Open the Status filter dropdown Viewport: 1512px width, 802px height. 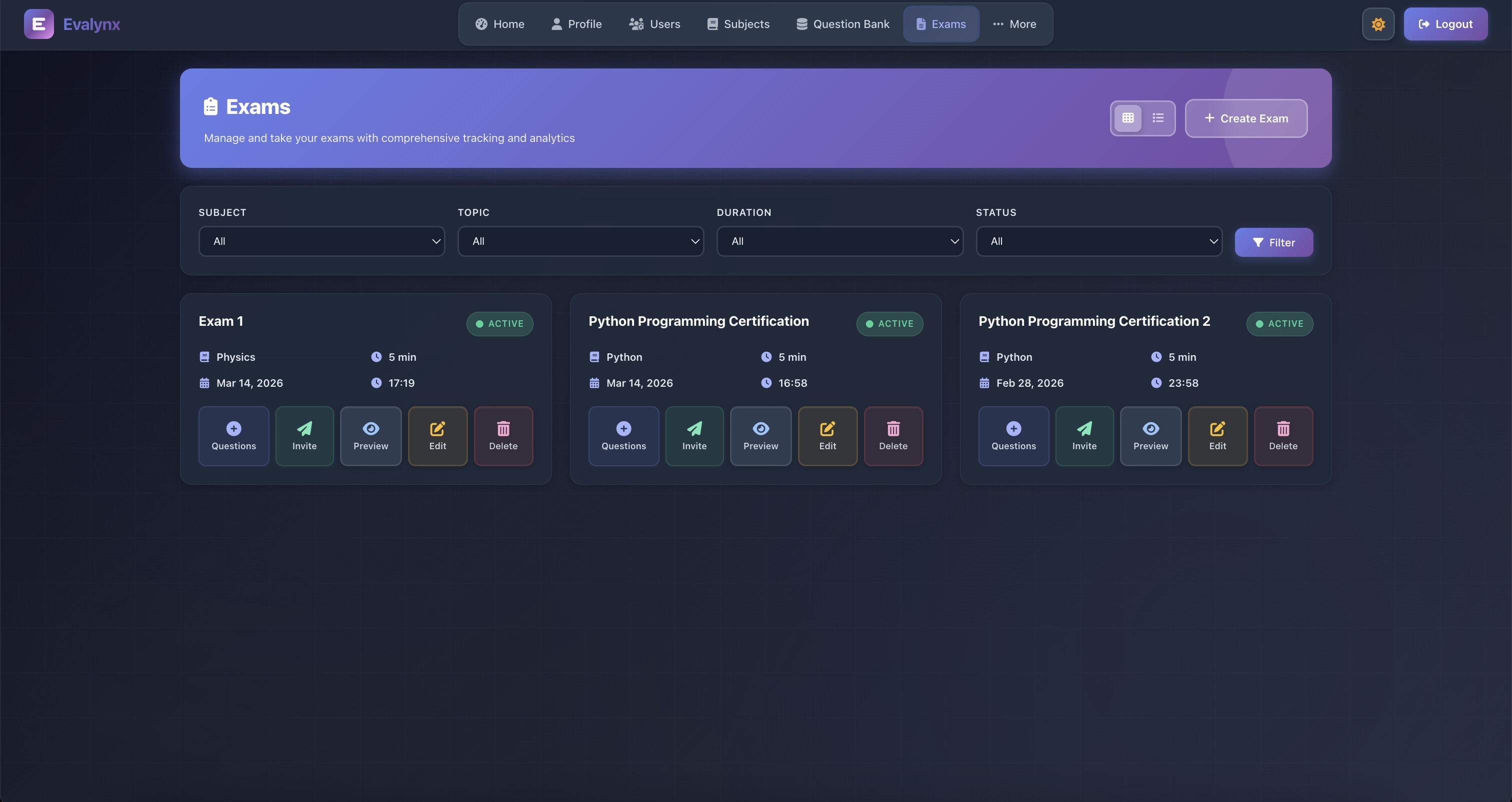[1098, 241]
